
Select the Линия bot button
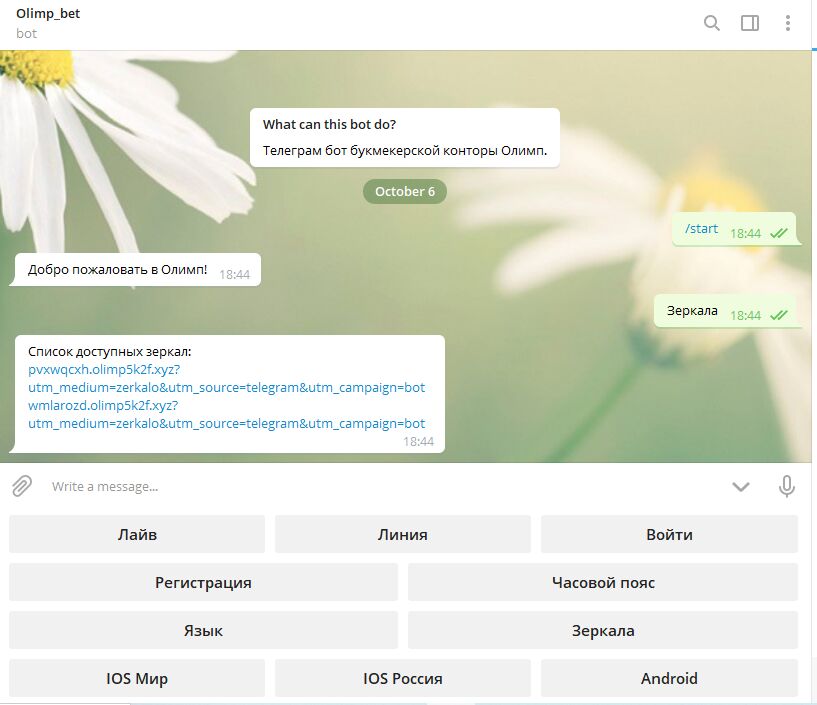[x=403, y=534]
